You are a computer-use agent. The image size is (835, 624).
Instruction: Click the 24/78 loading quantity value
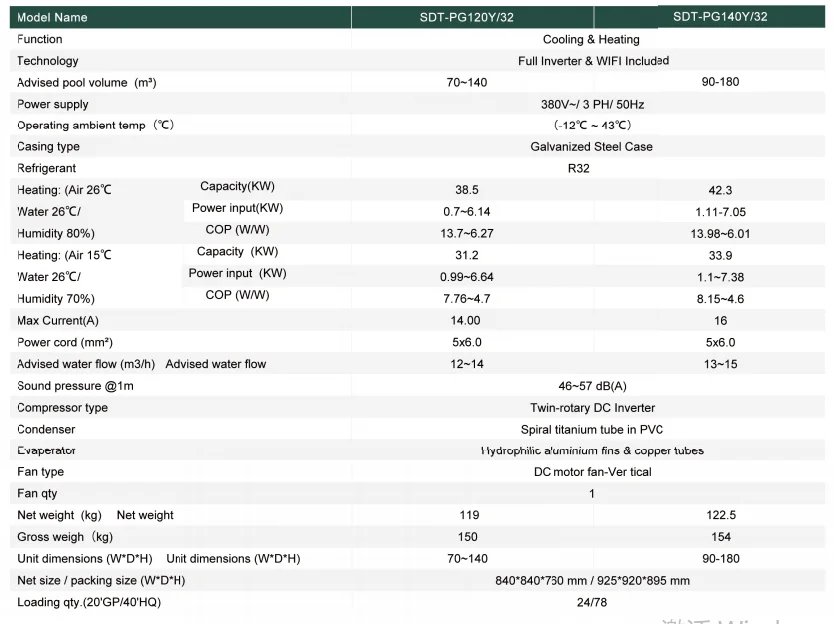(592, 602)
